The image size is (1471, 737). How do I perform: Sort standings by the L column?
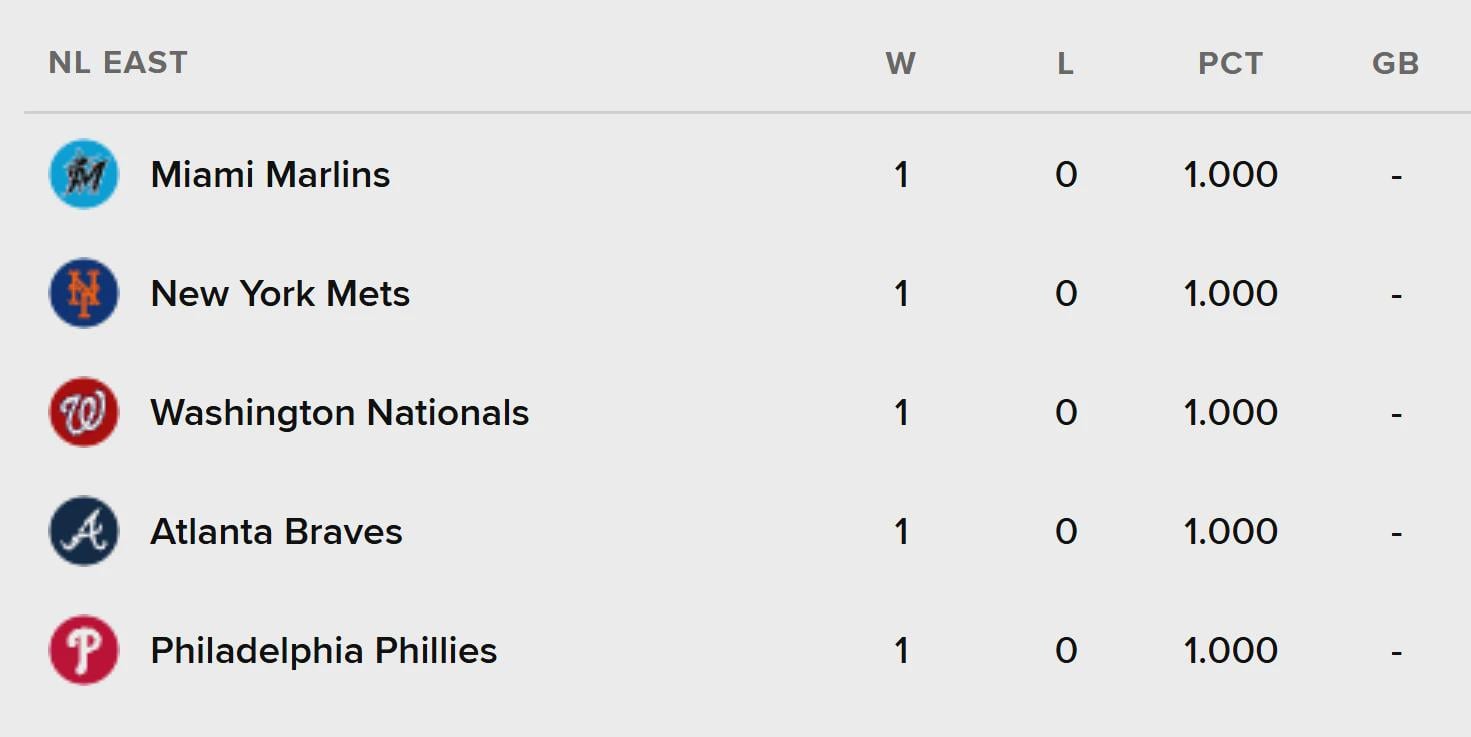[1064, 62]
